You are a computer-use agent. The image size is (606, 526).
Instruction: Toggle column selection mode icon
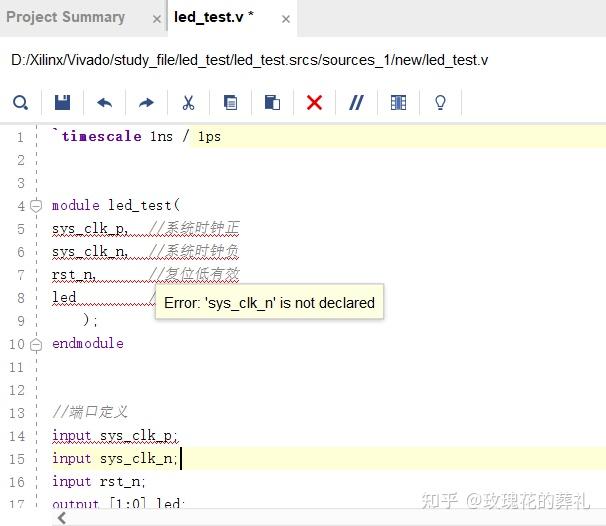point(398,103)
